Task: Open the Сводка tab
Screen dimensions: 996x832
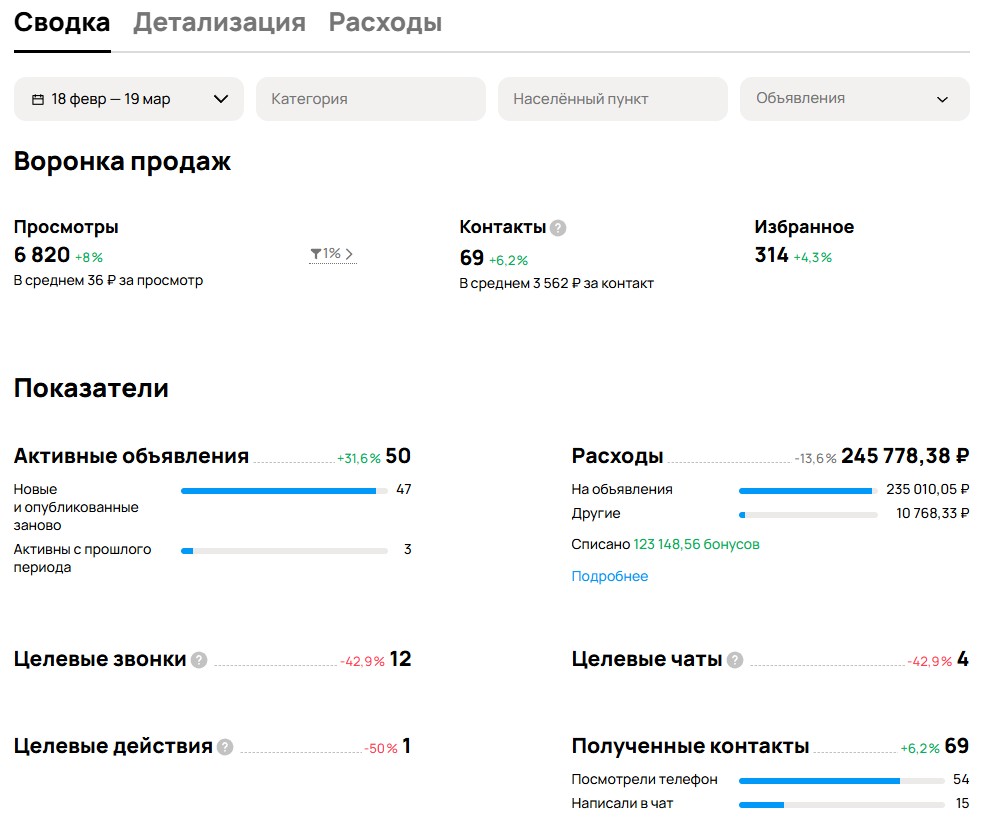Action: (x=62, y=23)
